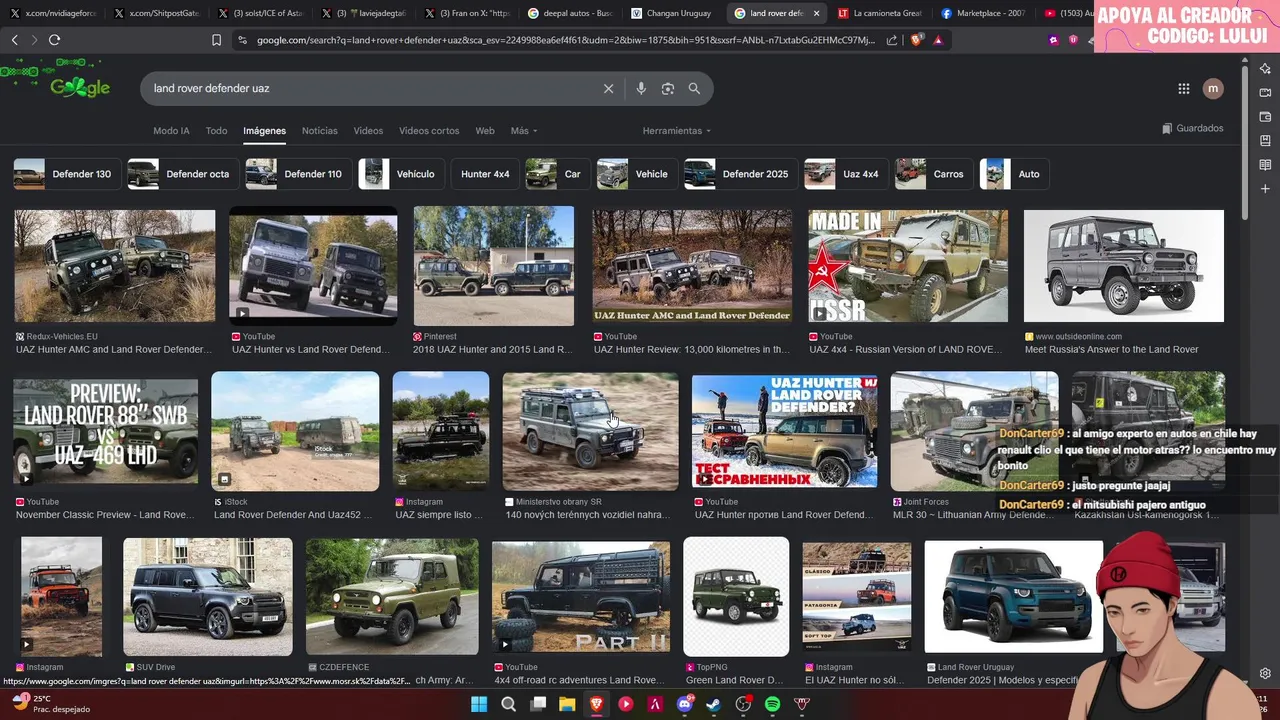Close the active land rover defender tab
1280x720 pixels.
pyautogui.click(x=816, y=13)
